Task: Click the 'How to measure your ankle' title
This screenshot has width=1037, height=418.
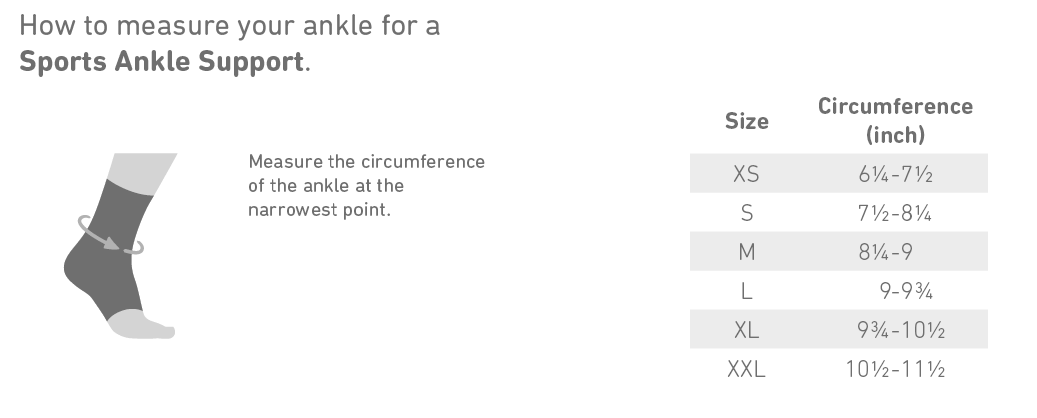Action: point(229,24)
